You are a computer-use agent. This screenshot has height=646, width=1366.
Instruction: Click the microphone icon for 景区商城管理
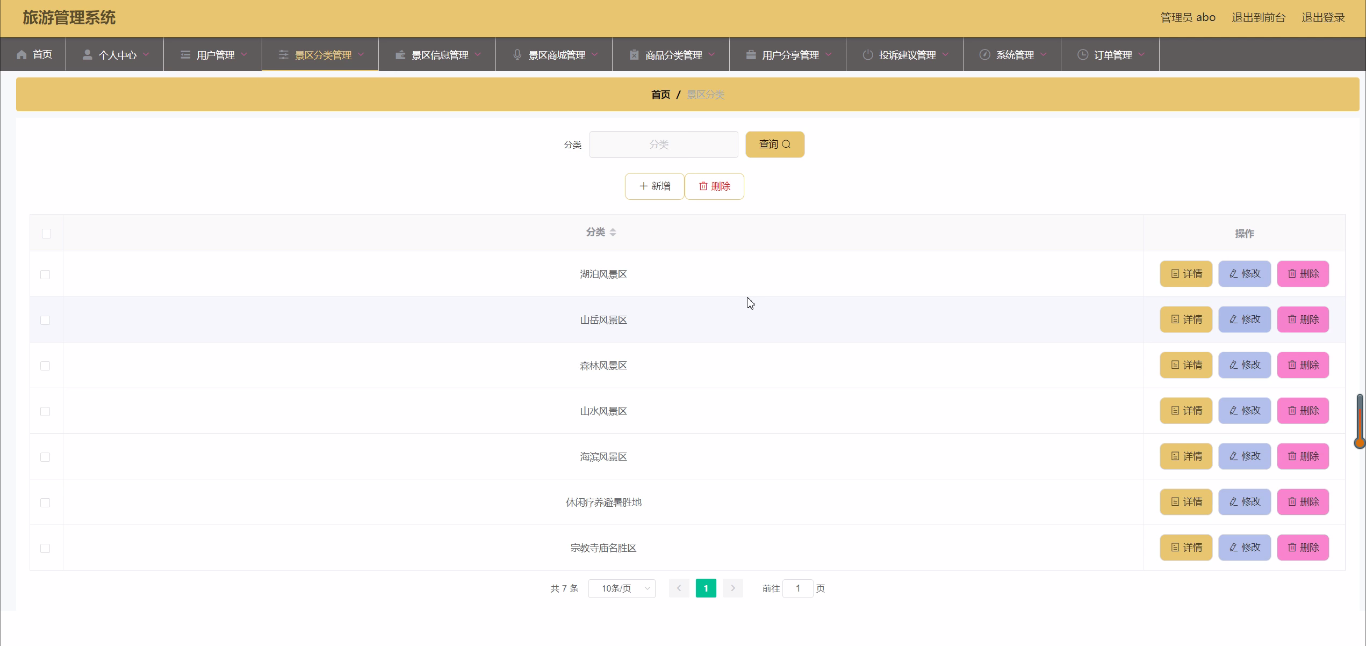(x=517, y=55)
